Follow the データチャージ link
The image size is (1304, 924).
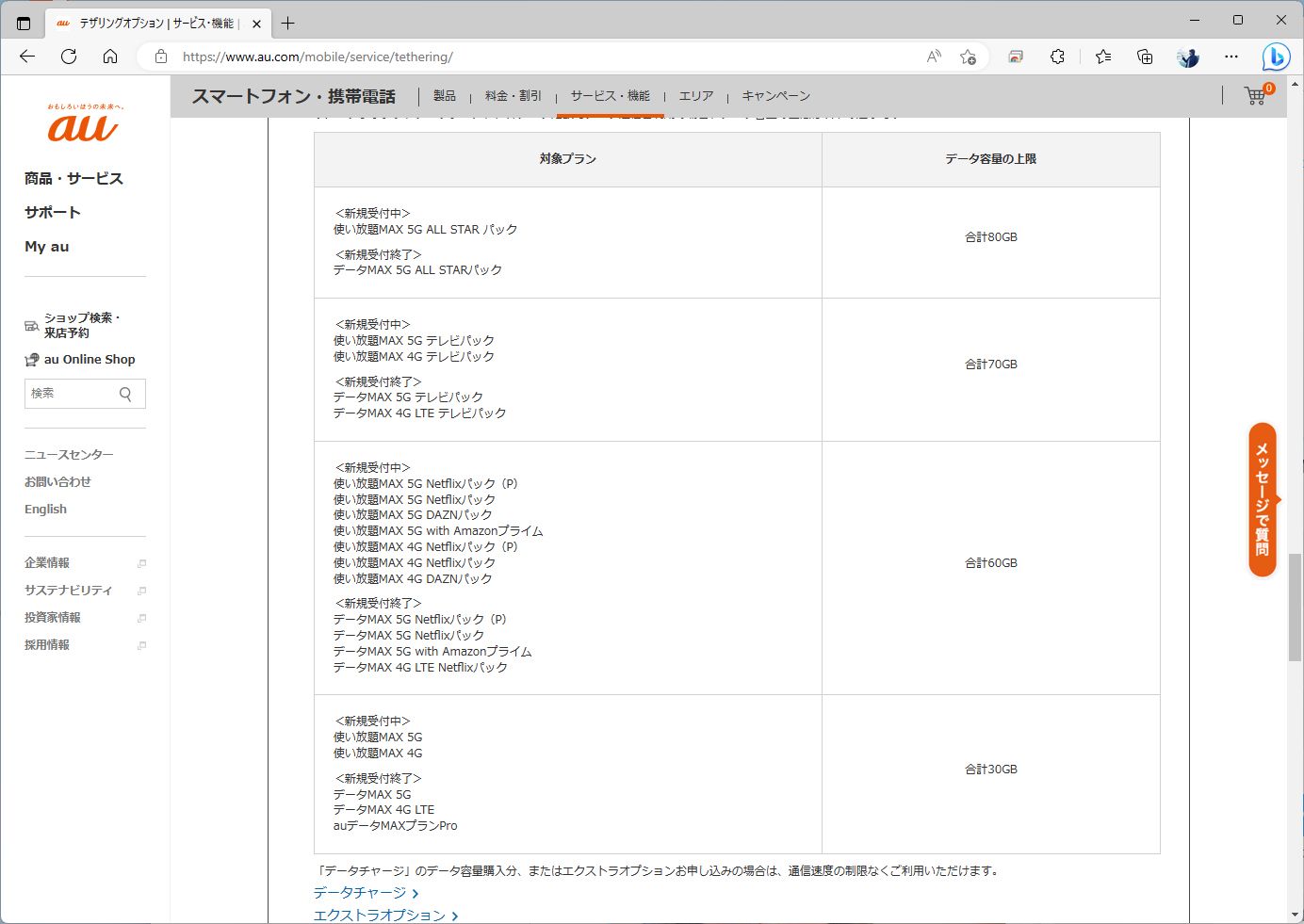click(366, 892)
